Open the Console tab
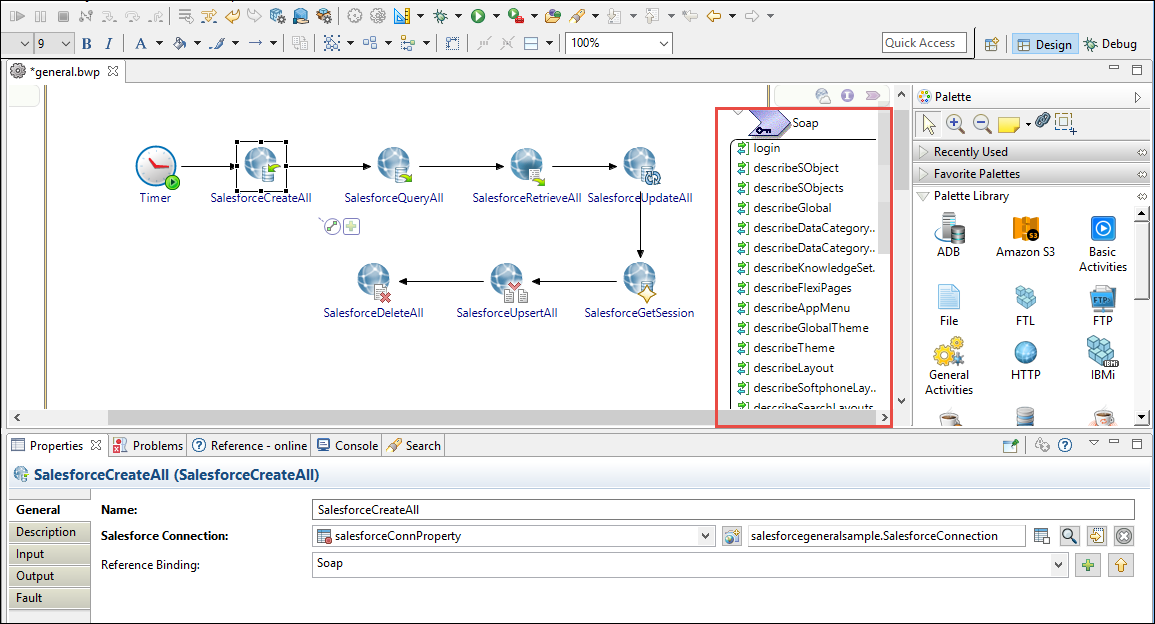This screenshot has height=624, width=1155. point(348,446)
